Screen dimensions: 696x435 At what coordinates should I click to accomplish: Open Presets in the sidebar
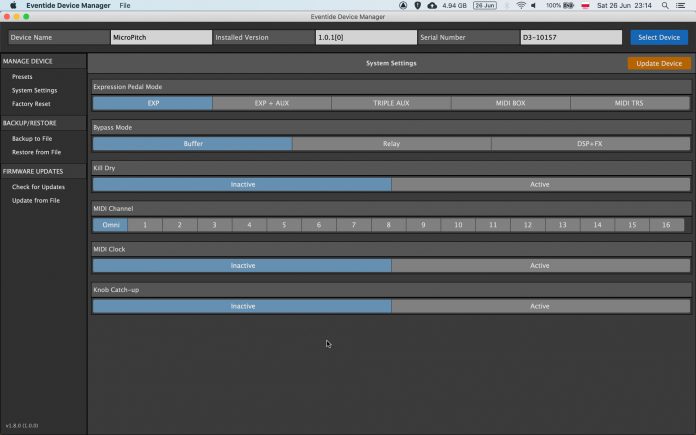point(22,76)
